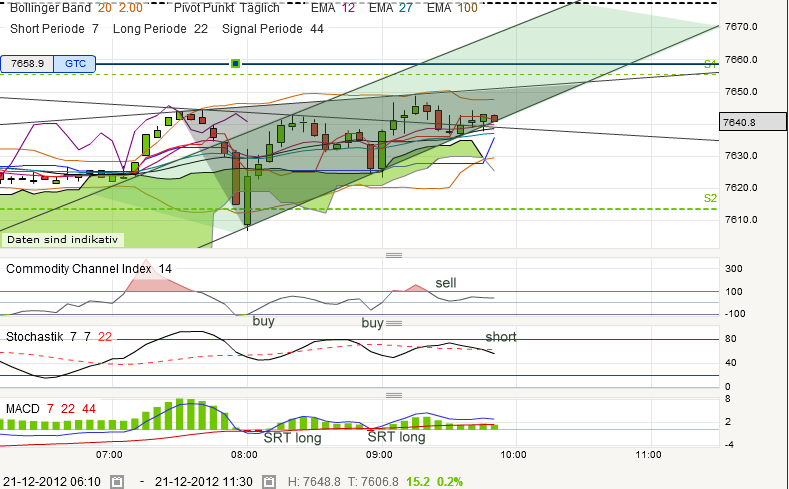
Task: Click Bollinger Band period value 20
Action: click(x=105, y=8)
